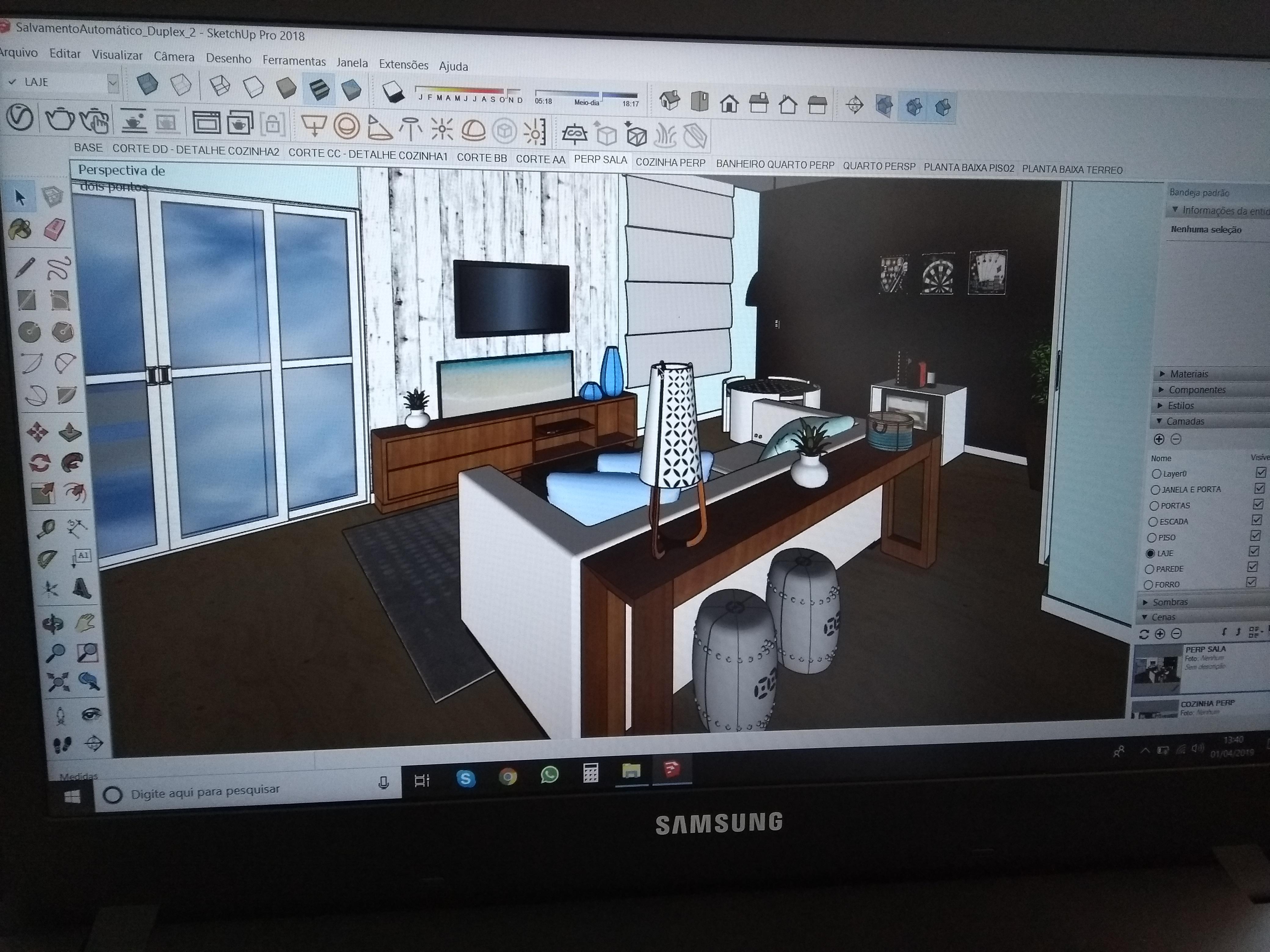Open the Arquivo menu
This screenshot has width=1270, height=952.
[18, 53]
